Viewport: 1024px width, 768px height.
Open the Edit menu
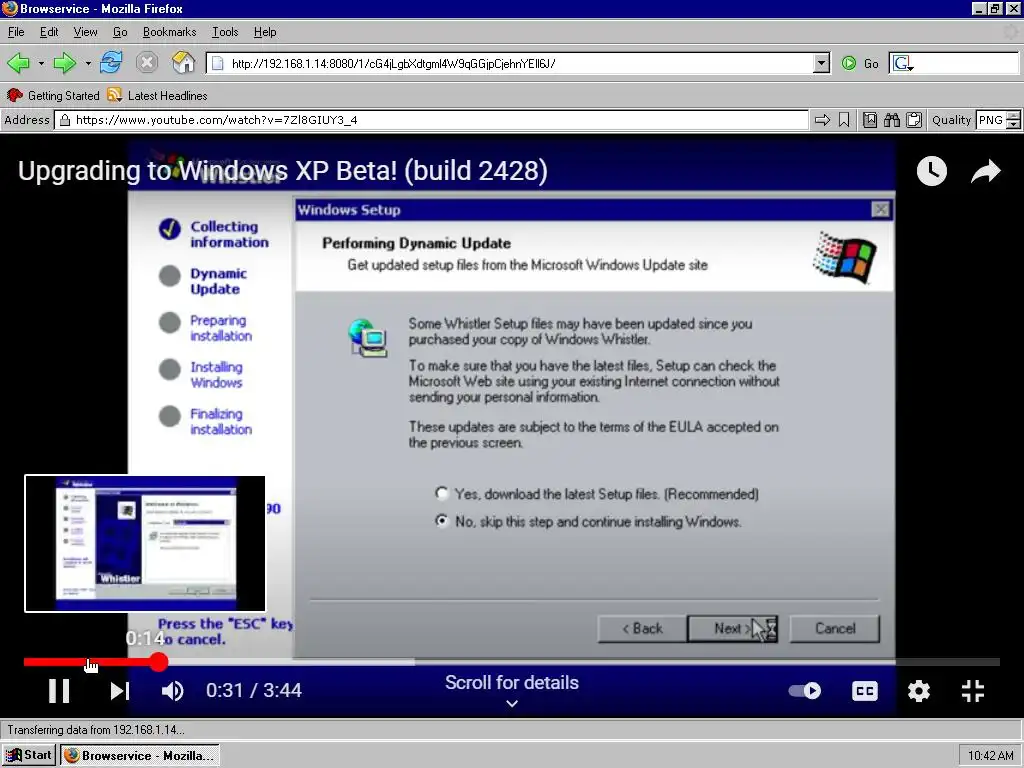click(x=48, y=32)
